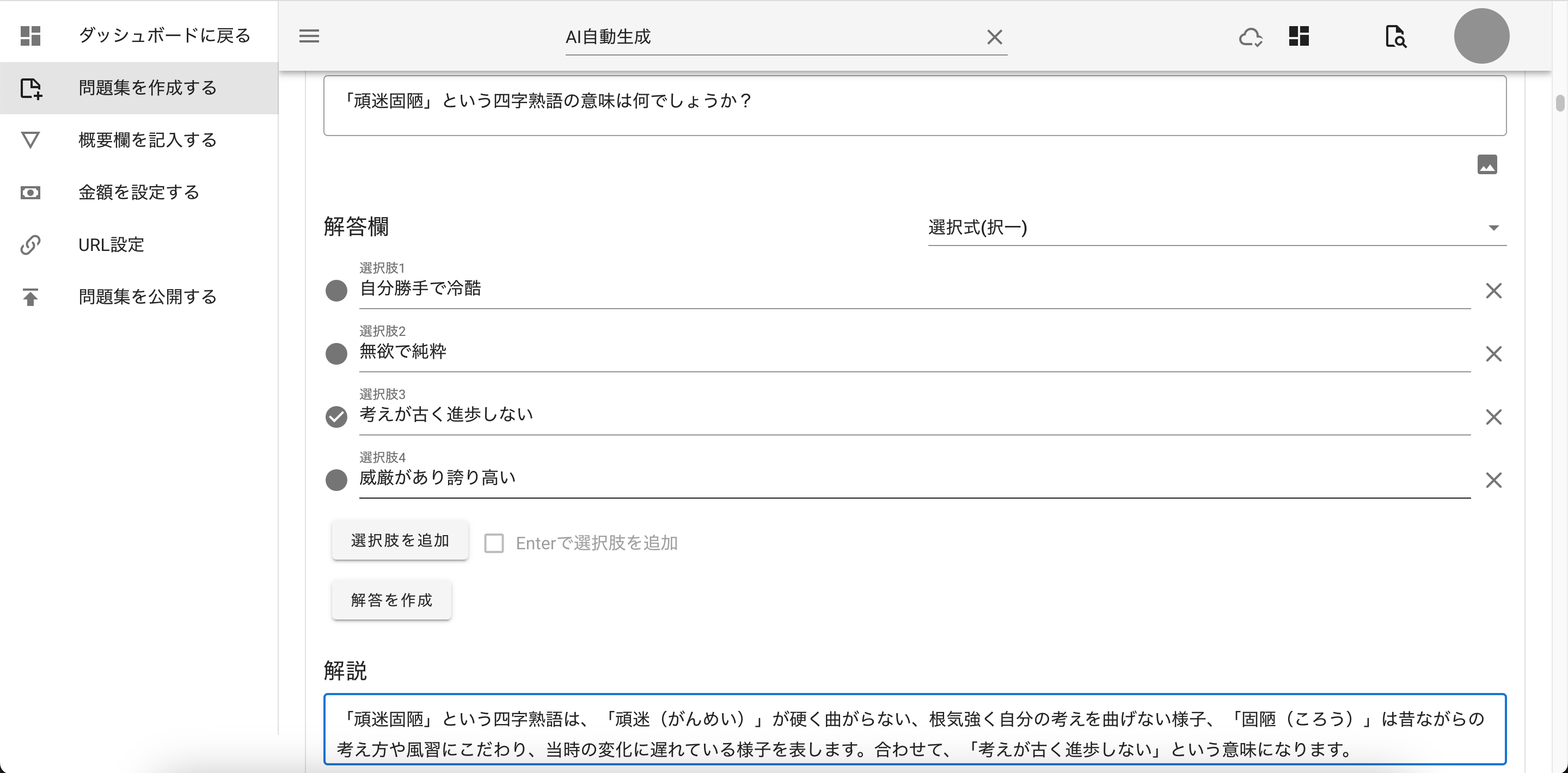Mark 自分勝手で冷酷 as correct answer
1568x773 pixels.
336,291
